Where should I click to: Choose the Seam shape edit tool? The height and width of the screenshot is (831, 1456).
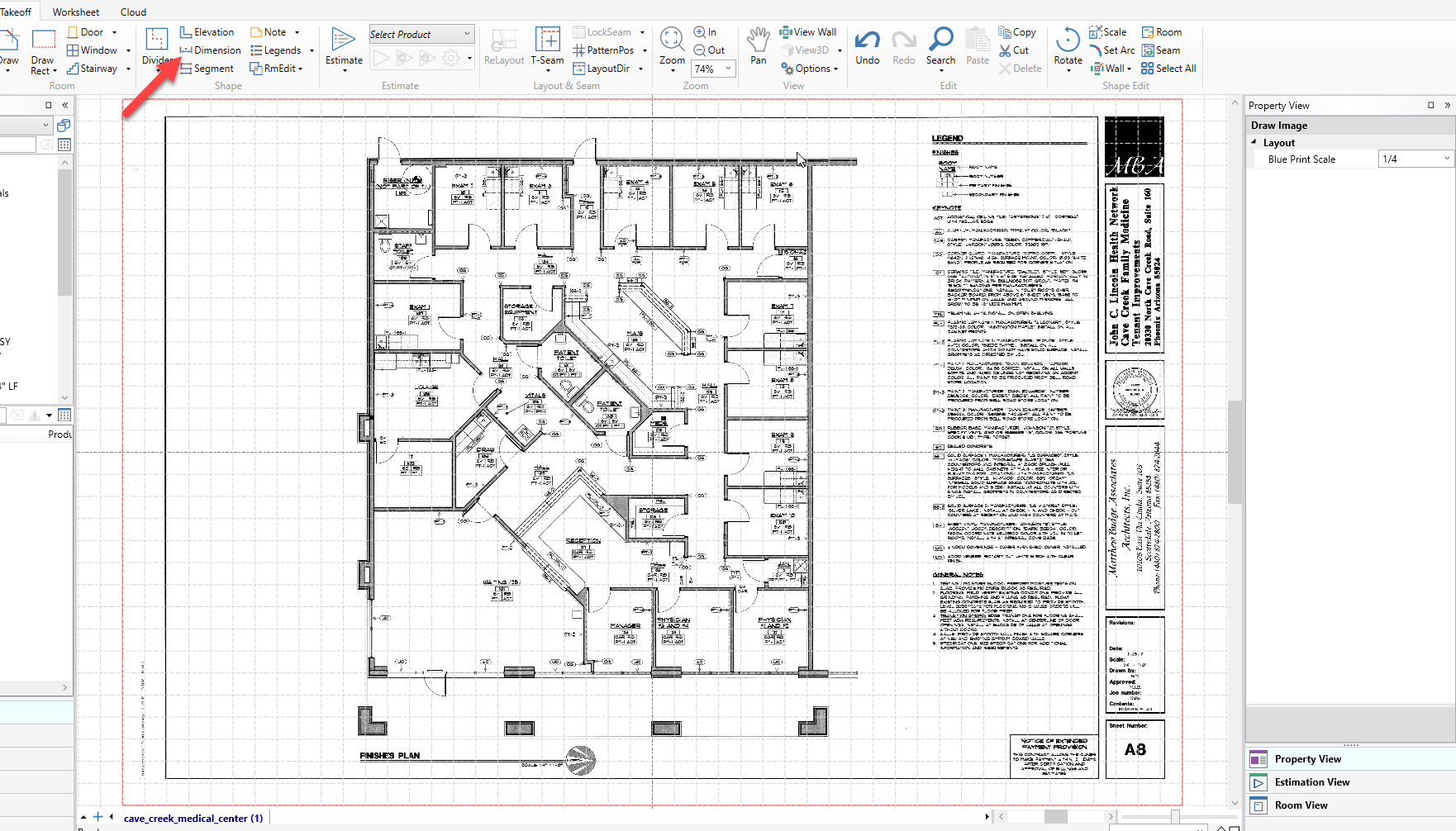click(1160, 50)
